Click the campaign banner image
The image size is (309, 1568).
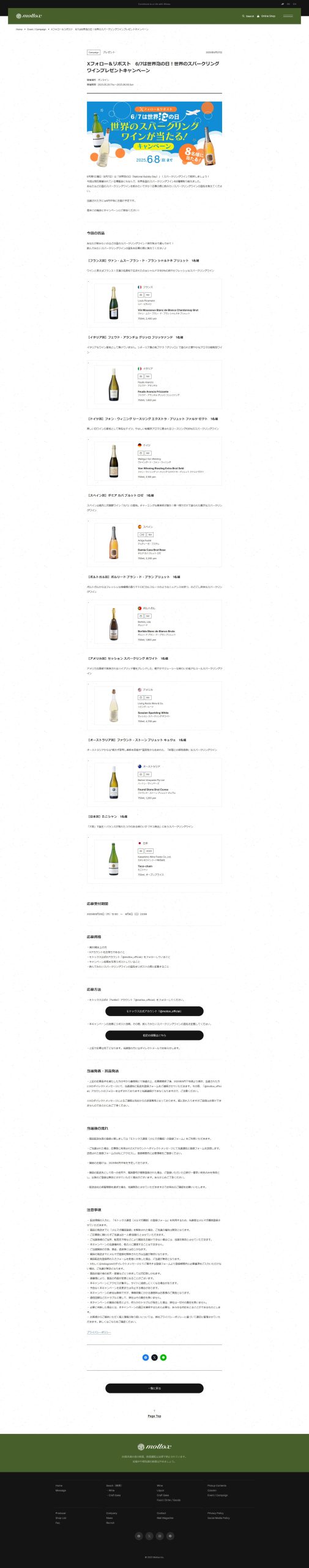[154, 134]
